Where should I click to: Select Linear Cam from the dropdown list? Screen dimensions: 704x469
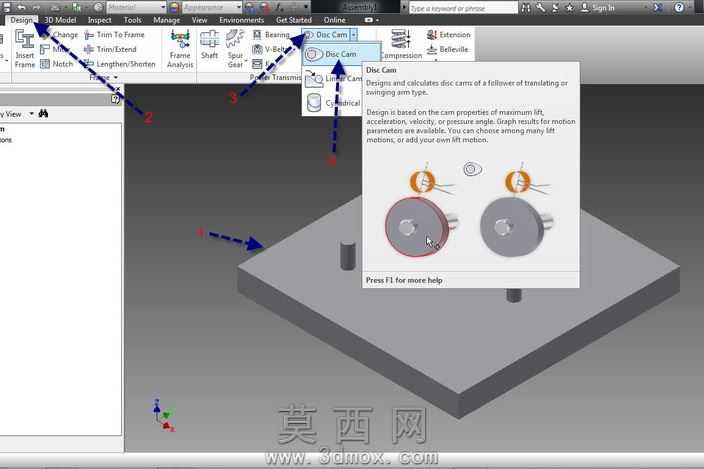(x=333, y=79)
